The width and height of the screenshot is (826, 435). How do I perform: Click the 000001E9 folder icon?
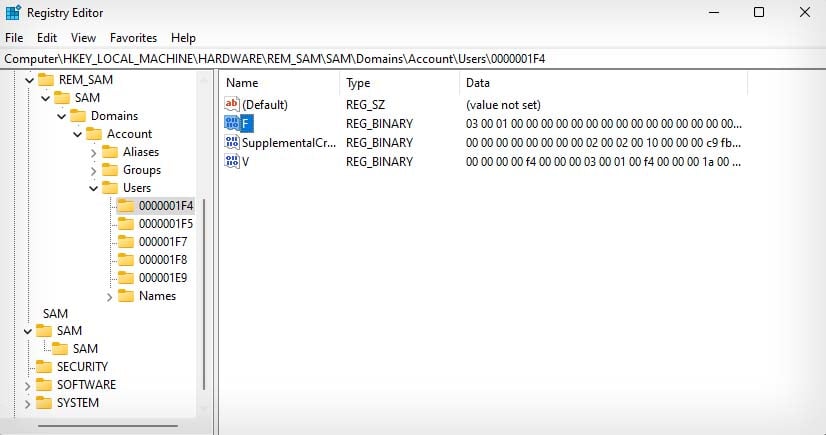(126, 278)
